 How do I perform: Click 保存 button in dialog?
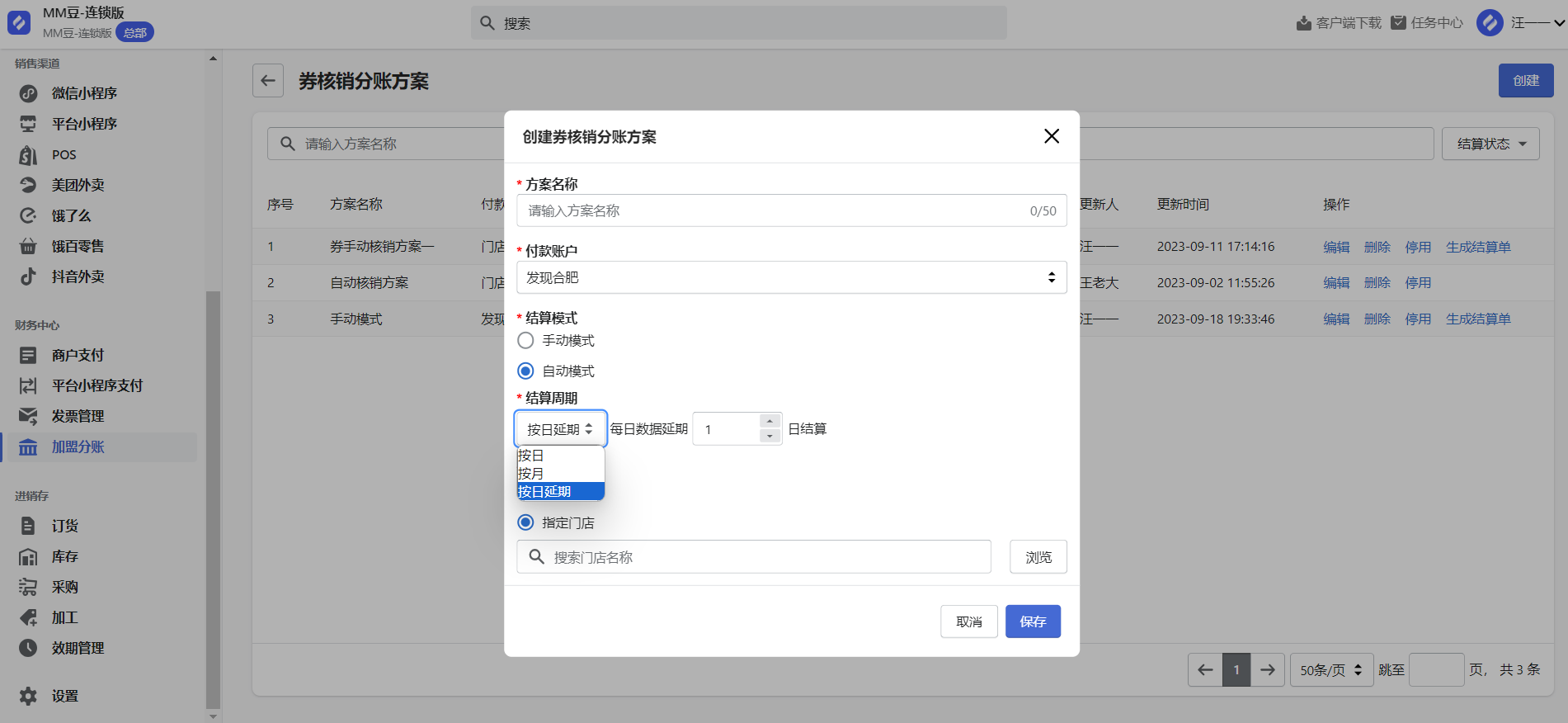1033,621
